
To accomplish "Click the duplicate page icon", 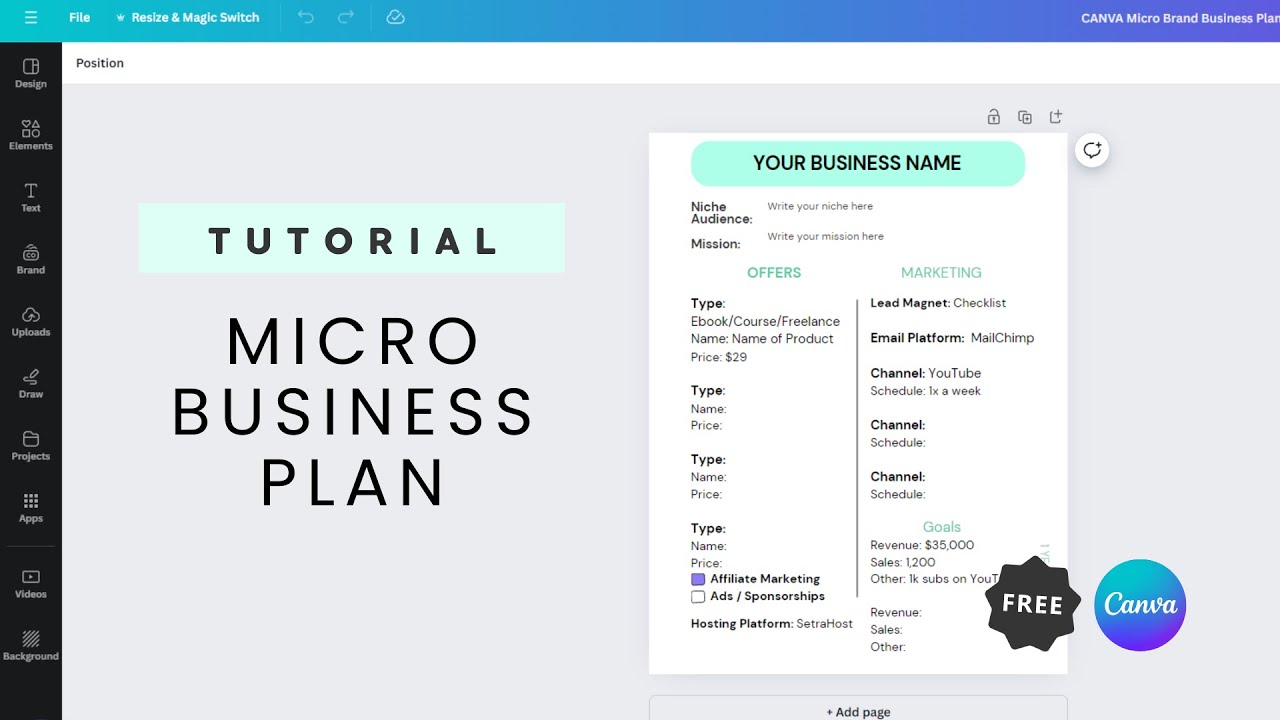I will tap(1025, 117).
